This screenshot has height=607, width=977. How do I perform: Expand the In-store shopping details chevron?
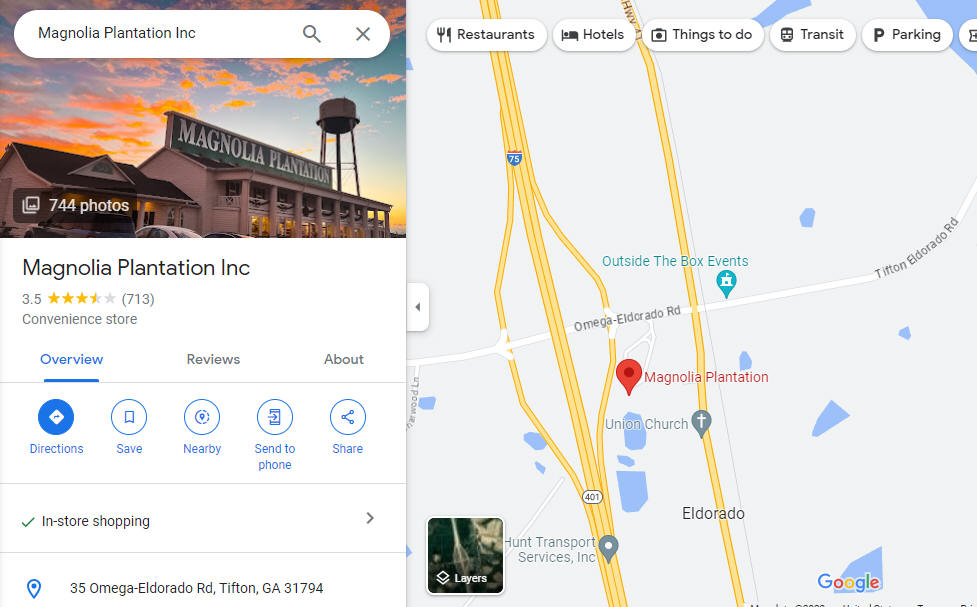pyautogui.click(x=370, y=518)
